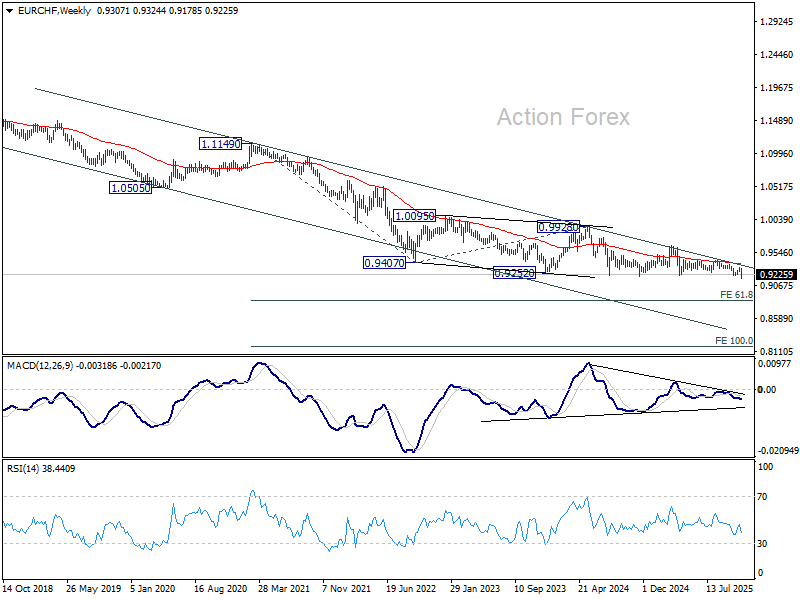The height and width of the screenshot is (600, 800).
Task: Click the 0.99280 price annotation
Action: point(558,228)
